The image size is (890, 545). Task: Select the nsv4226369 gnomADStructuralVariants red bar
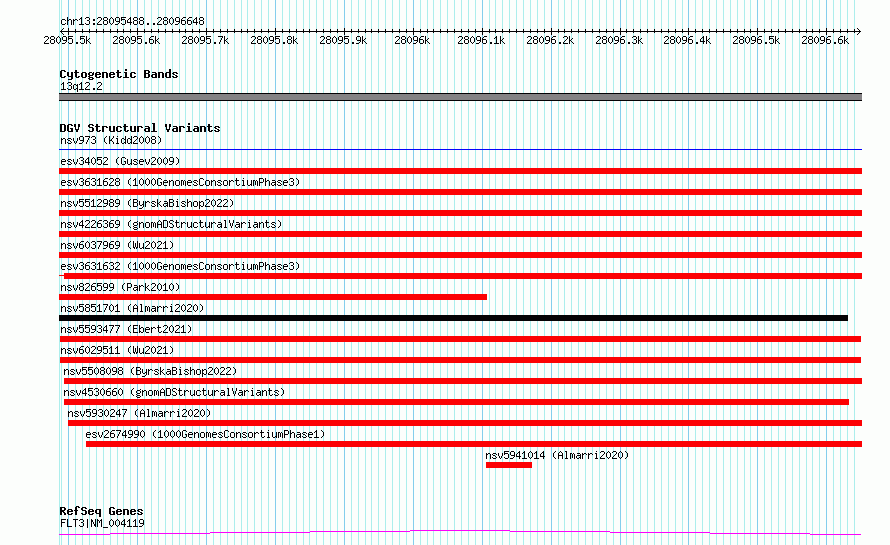(460, 234)
